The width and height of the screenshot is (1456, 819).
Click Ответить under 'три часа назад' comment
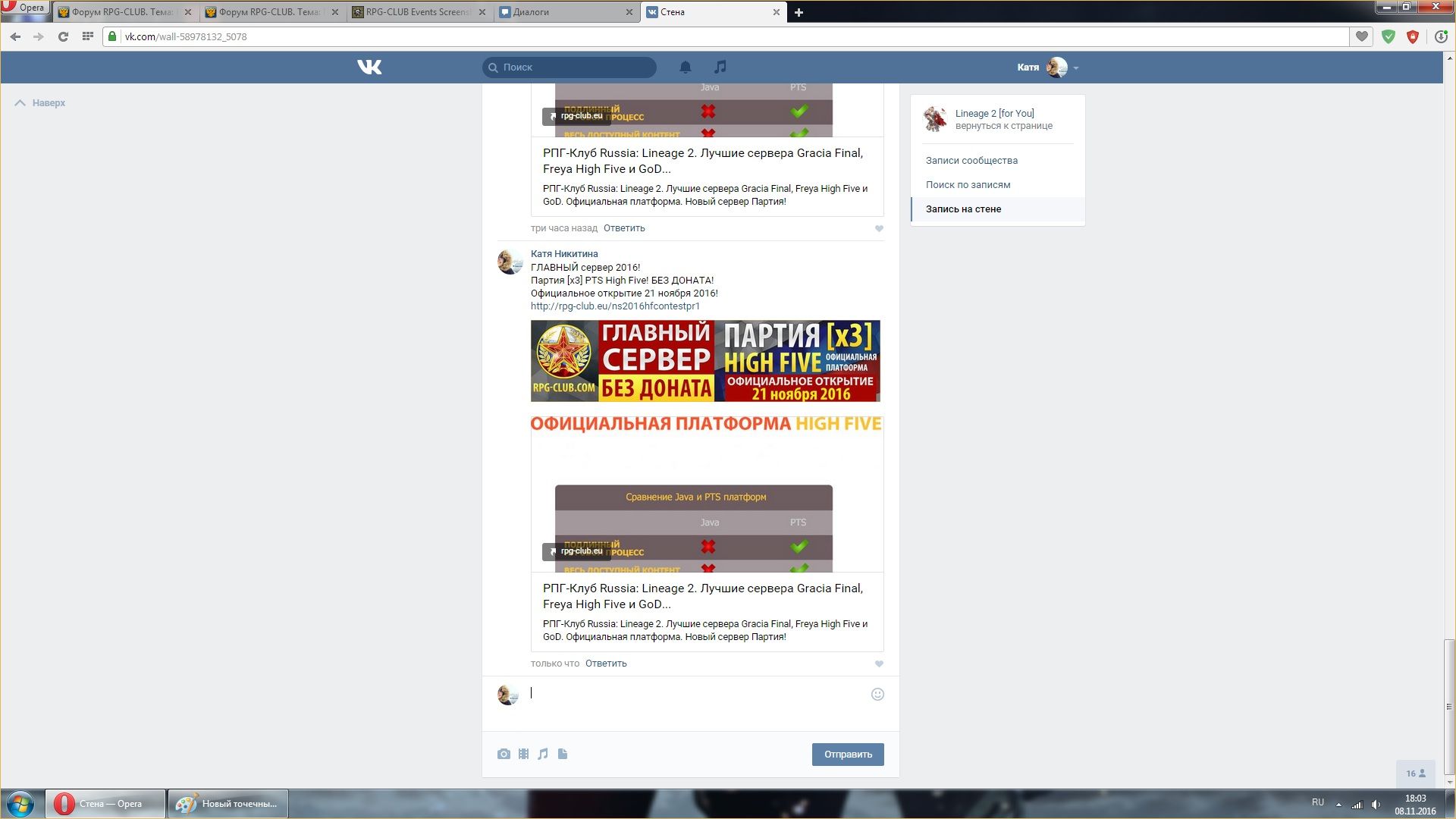624,228
